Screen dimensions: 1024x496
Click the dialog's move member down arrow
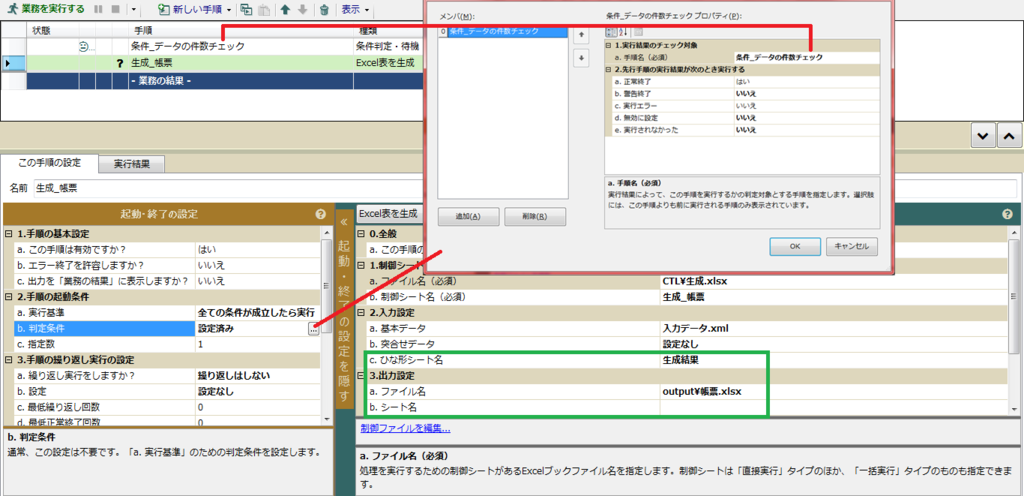tap(581, 59)
